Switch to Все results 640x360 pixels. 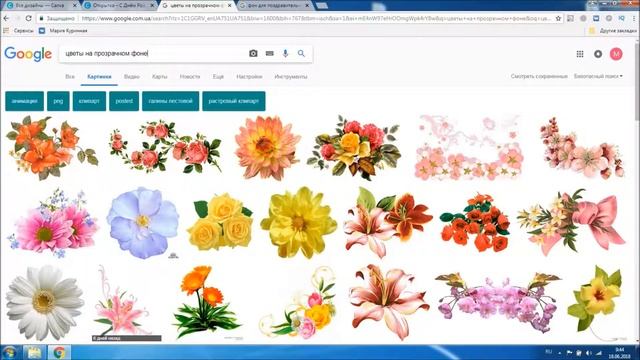tap(70, 76)
